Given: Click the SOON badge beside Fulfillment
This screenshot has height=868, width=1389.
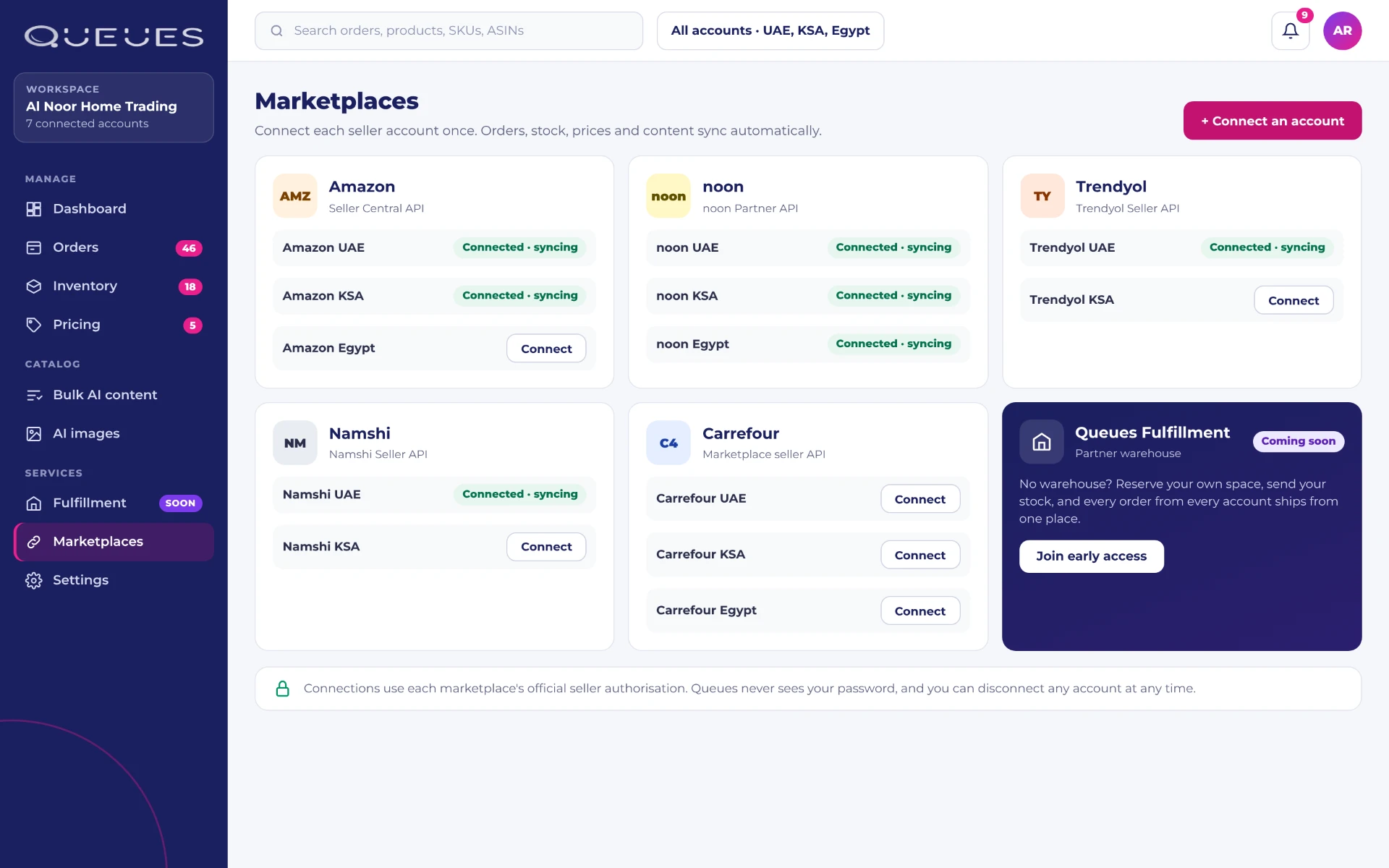Looking at the screenshot, I should click(180, 503).
